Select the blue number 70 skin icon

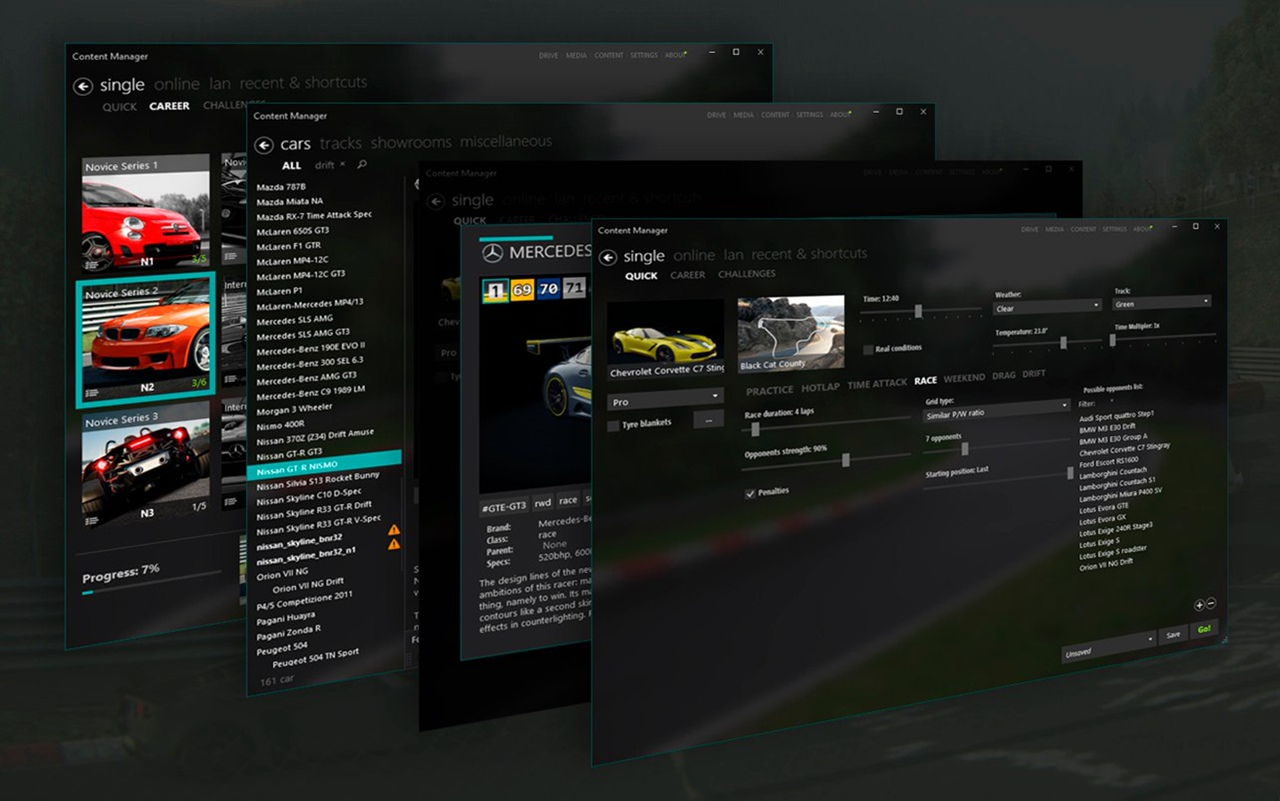(x=548, y=291)
